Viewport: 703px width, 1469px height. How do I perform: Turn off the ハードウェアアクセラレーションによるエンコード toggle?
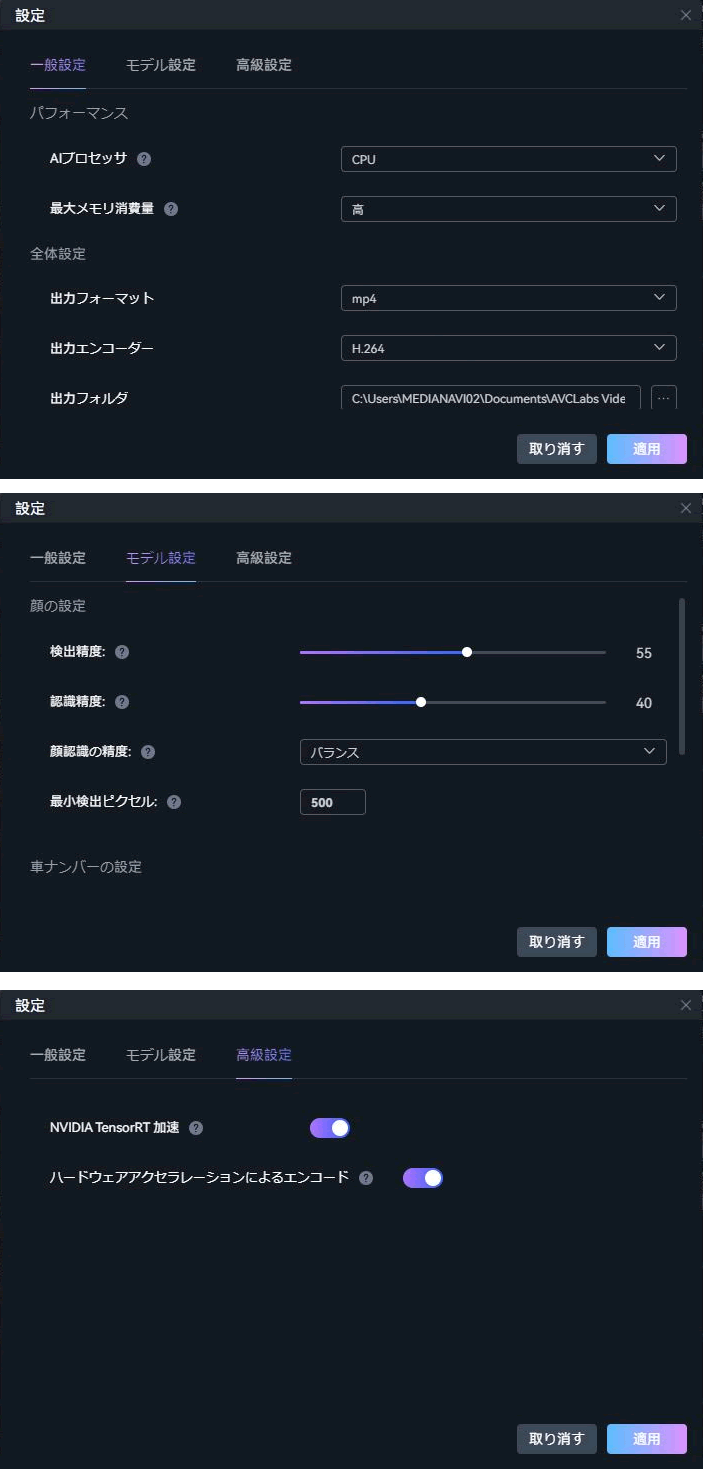click(422, 1178)
